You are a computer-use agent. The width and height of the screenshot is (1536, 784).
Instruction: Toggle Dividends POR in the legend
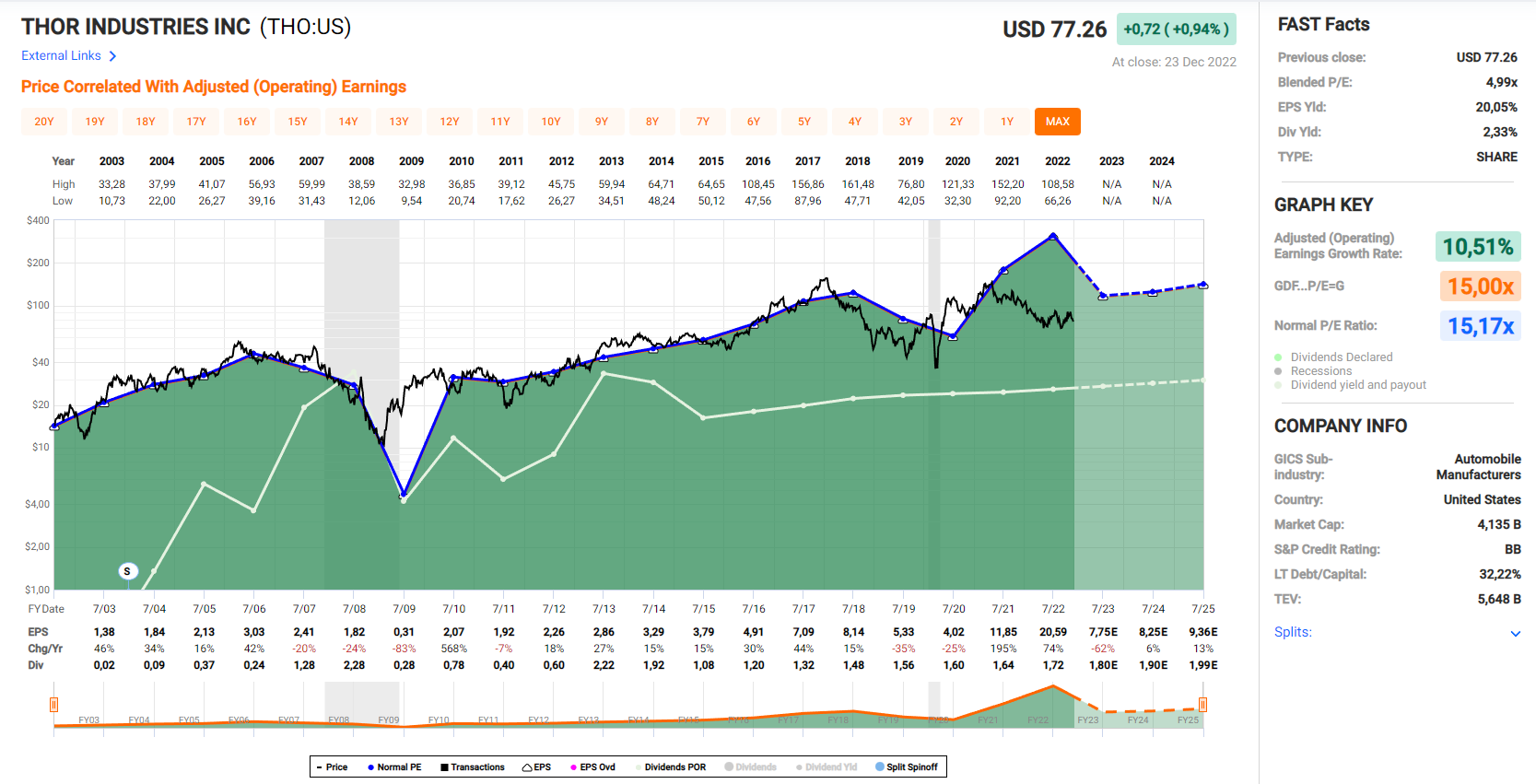[671, 767]
